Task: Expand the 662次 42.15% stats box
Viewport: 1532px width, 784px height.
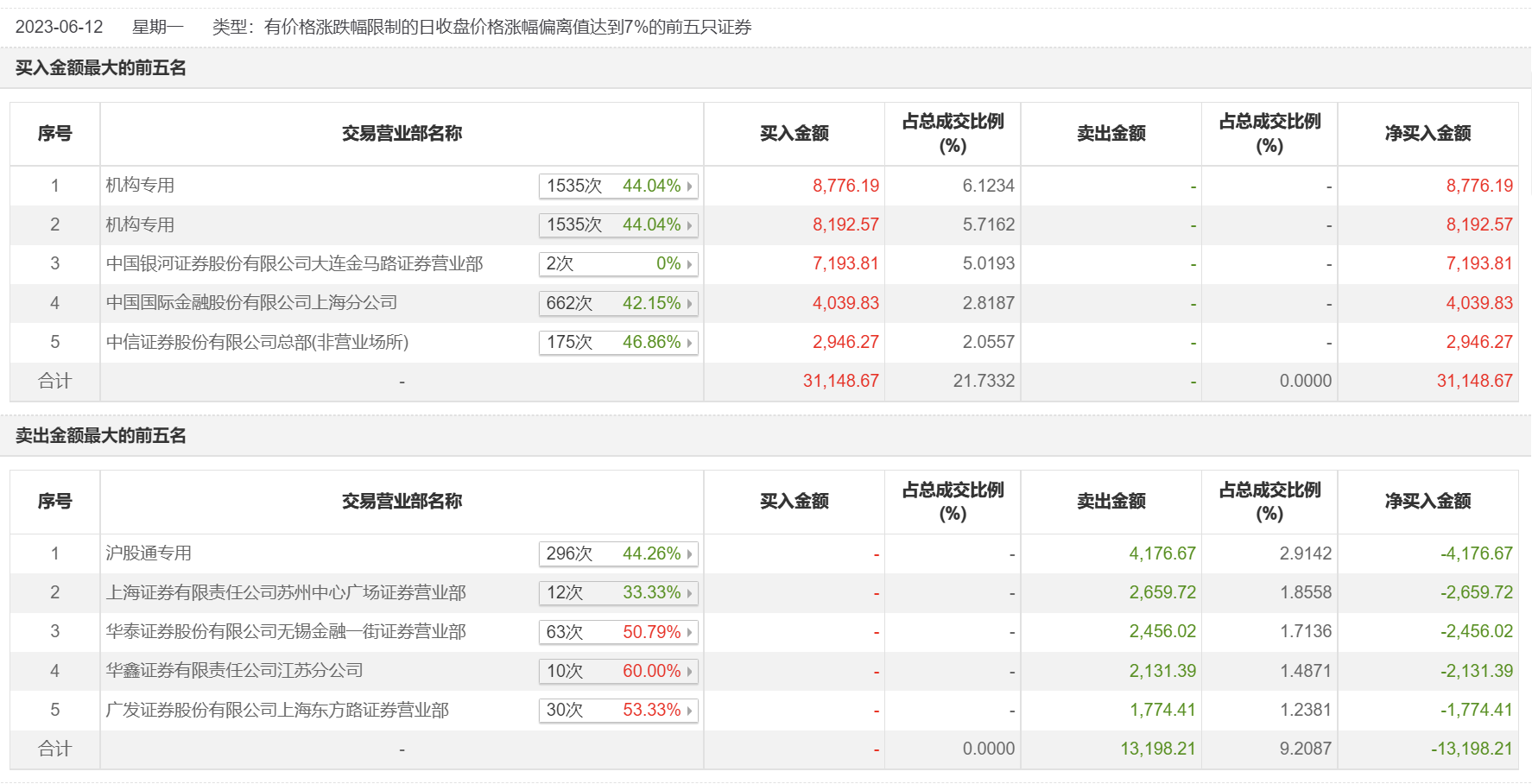Action: [618, 303]
